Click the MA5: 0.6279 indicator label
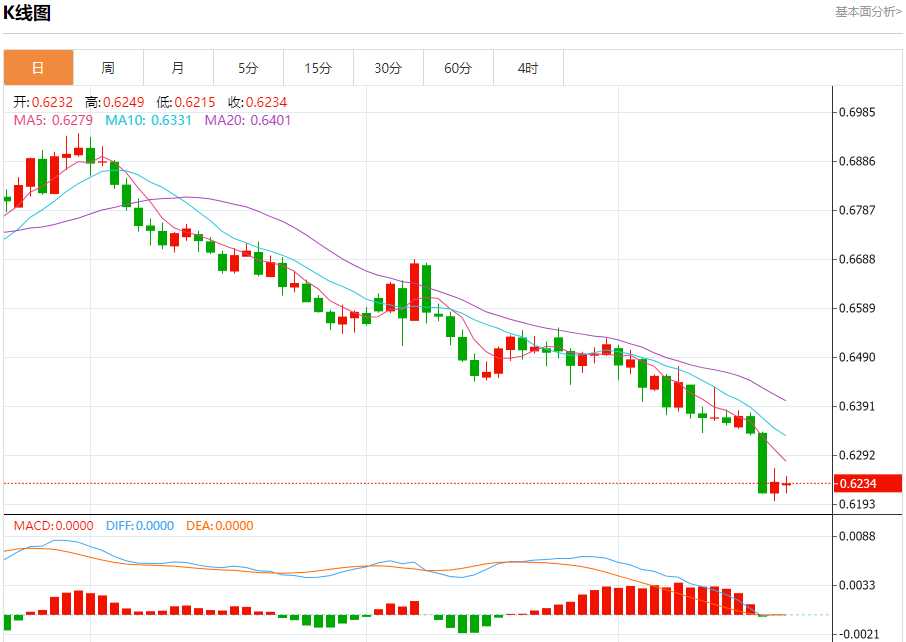 [x=53, y=120]
